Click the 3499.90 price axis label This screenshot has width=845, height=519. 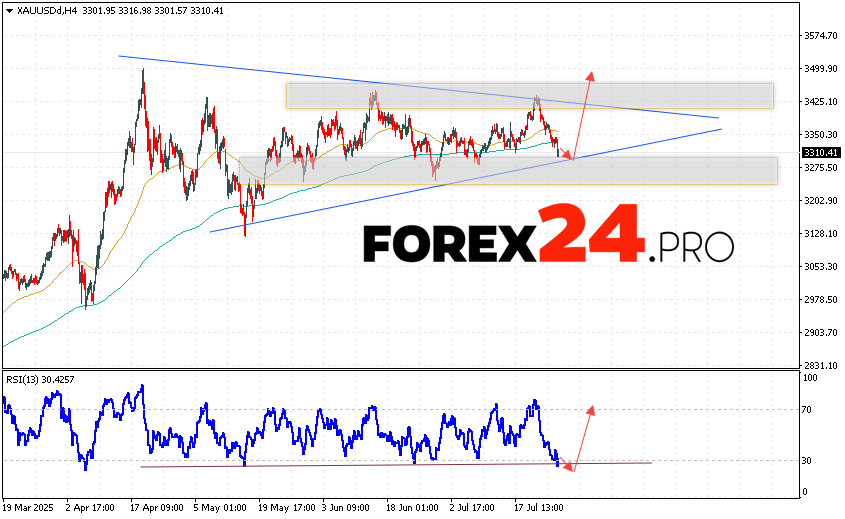pos(821,68)
